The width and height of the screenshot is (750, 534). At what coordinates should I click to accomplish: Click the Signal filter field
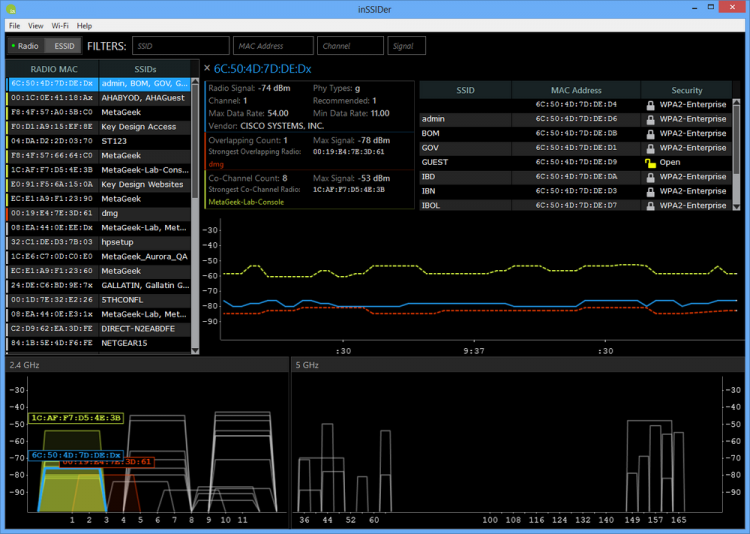point(407,46)
